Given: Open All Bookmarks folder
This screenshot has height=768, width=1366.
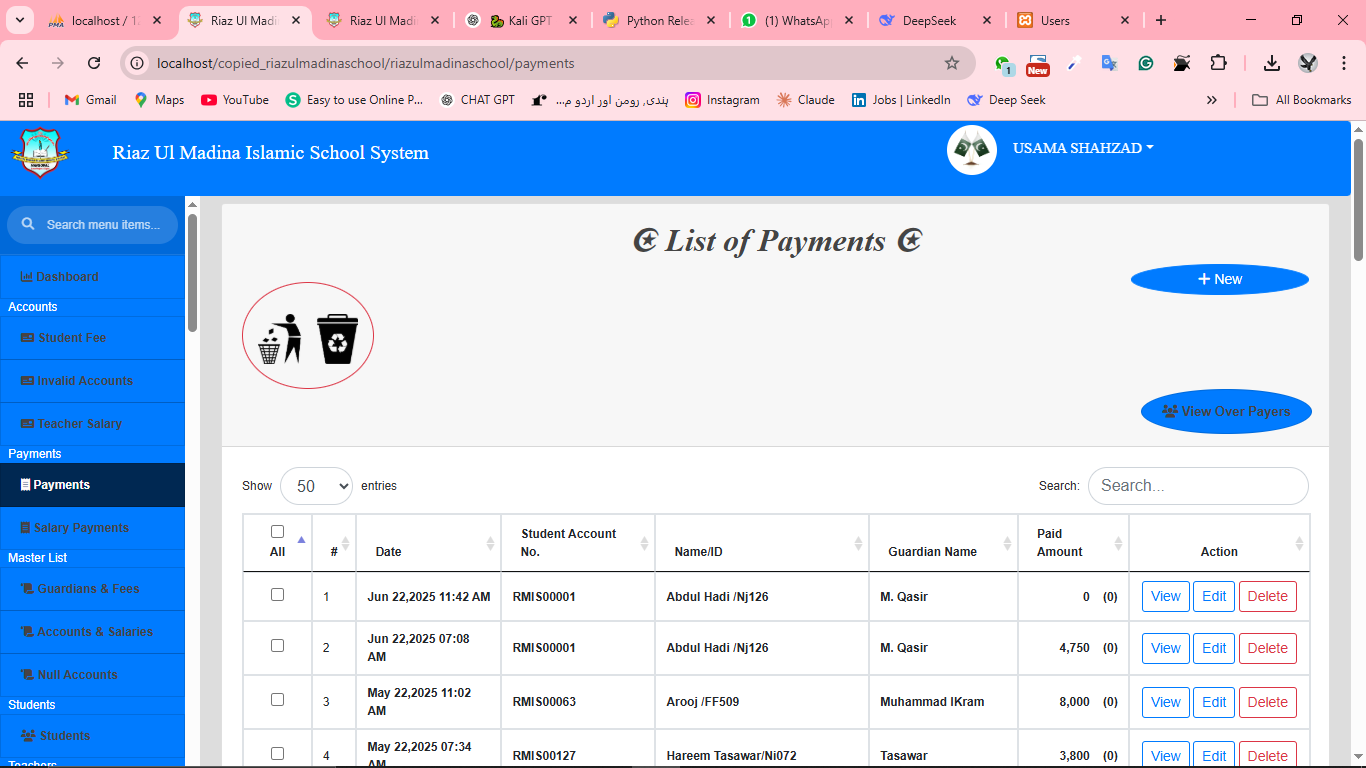Looking at the screenshot, I should pyautogui.click(x=1301, y=100).
